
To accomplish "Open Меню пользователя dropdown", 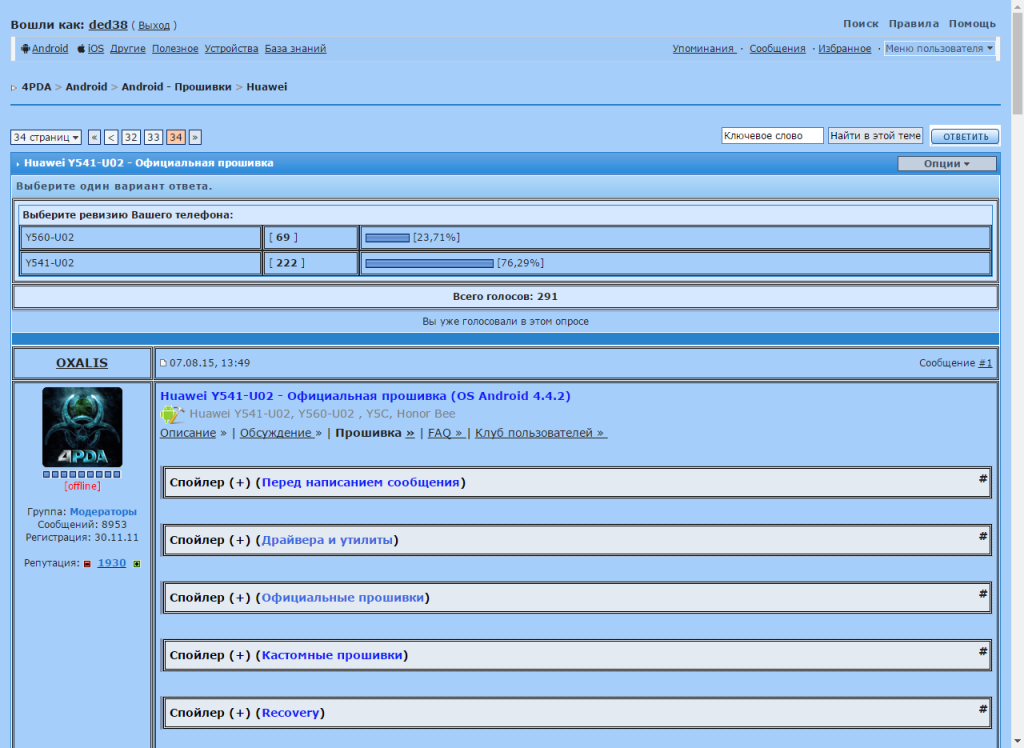I will click(x=939, y=48).
